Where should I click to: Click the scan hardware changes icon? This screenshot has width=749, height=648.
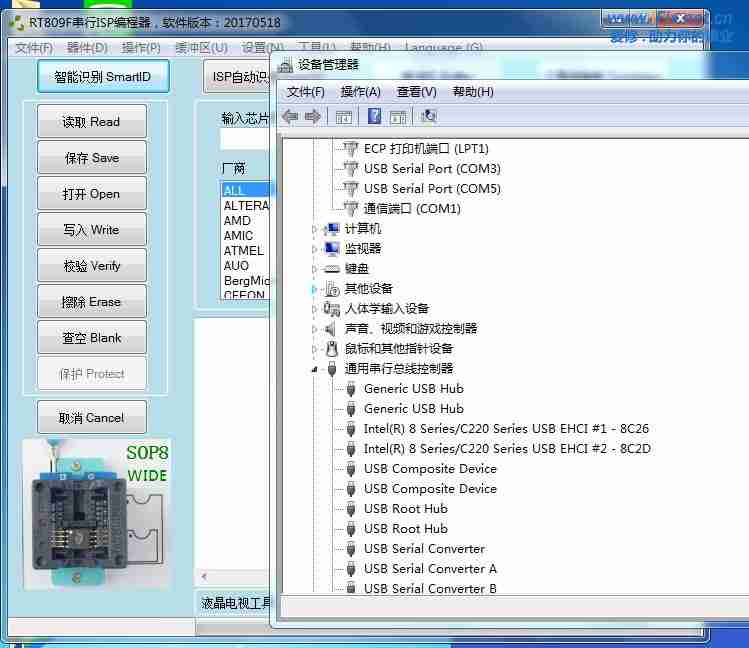(428, 116)
